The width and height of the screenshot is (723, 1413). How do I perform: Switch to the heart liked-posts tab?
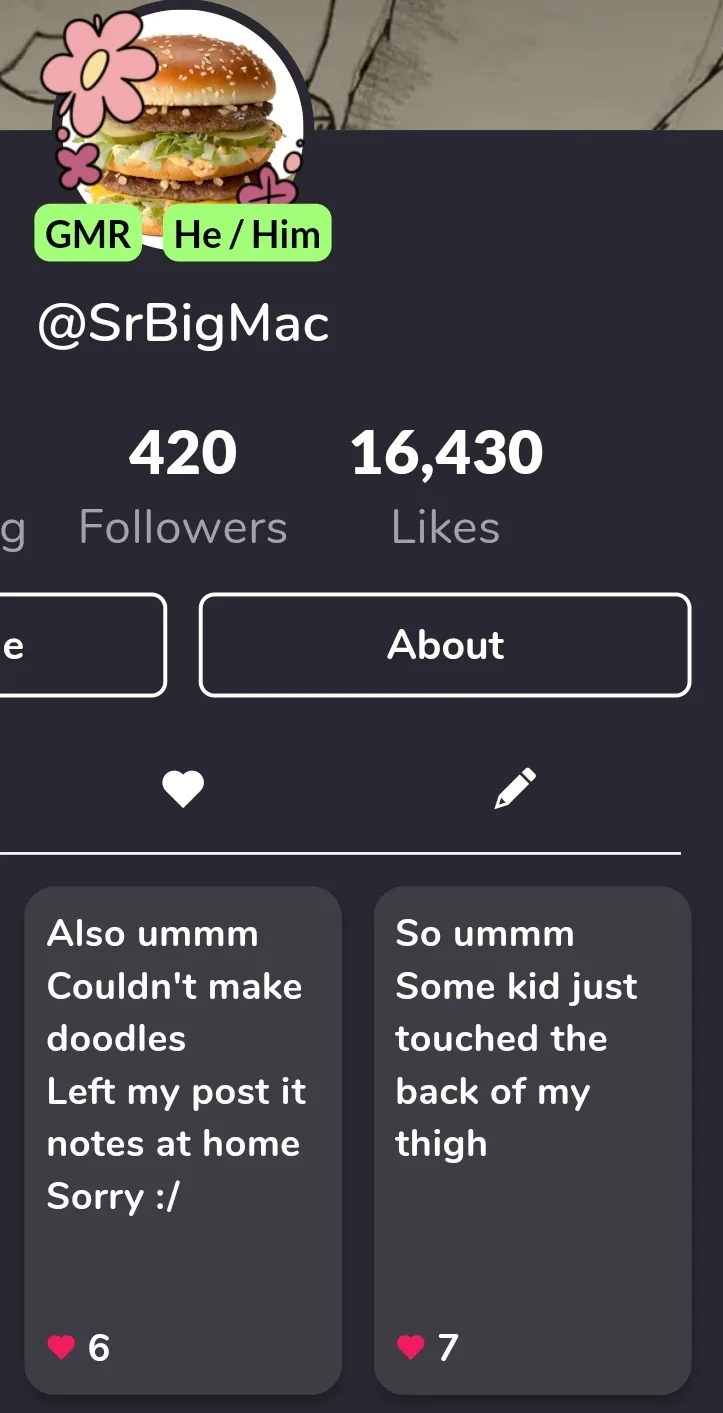click(183, 790)
